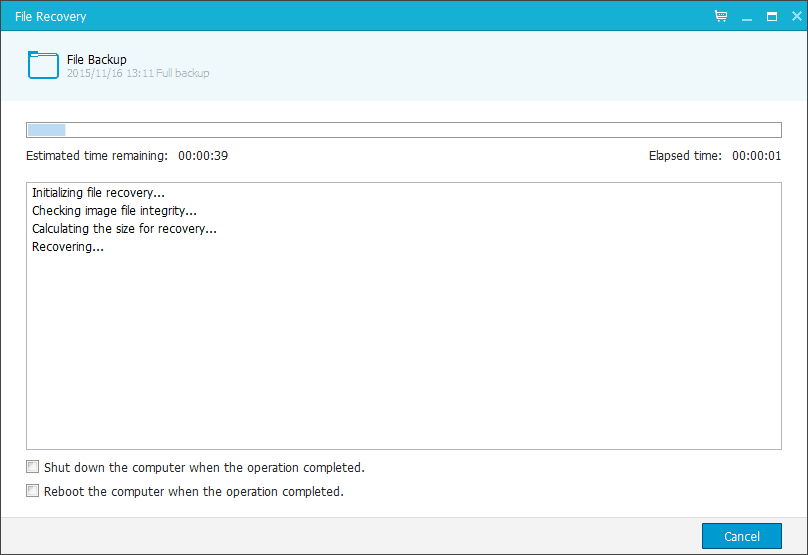This screenshot has height=555, width=808.
Task: Click the estimated time remaining value 00:00:39
Action: click(203, 156)
